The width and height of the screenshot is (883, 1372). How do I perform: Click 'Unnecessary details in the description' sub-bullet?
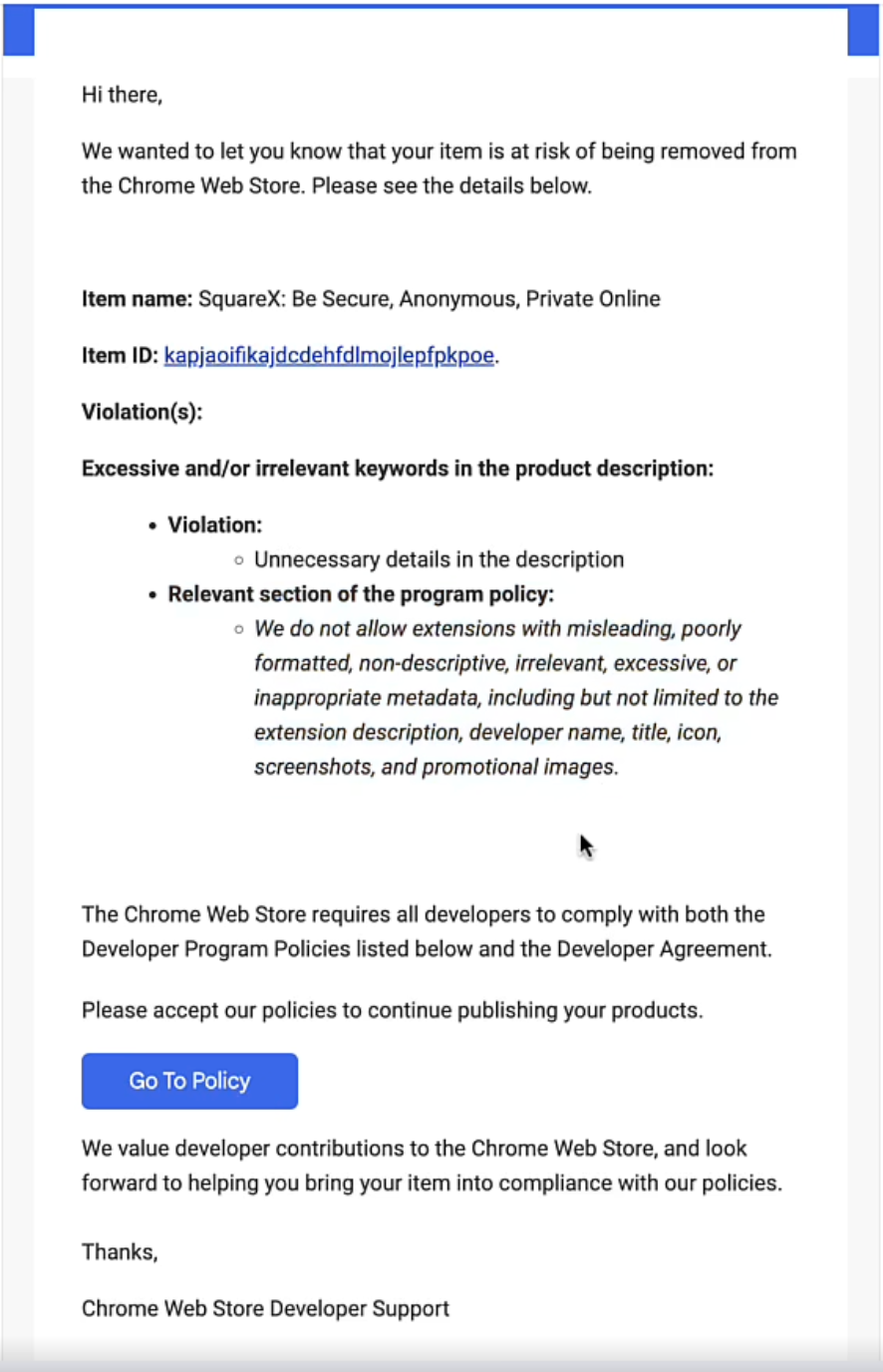coord(439,559)
